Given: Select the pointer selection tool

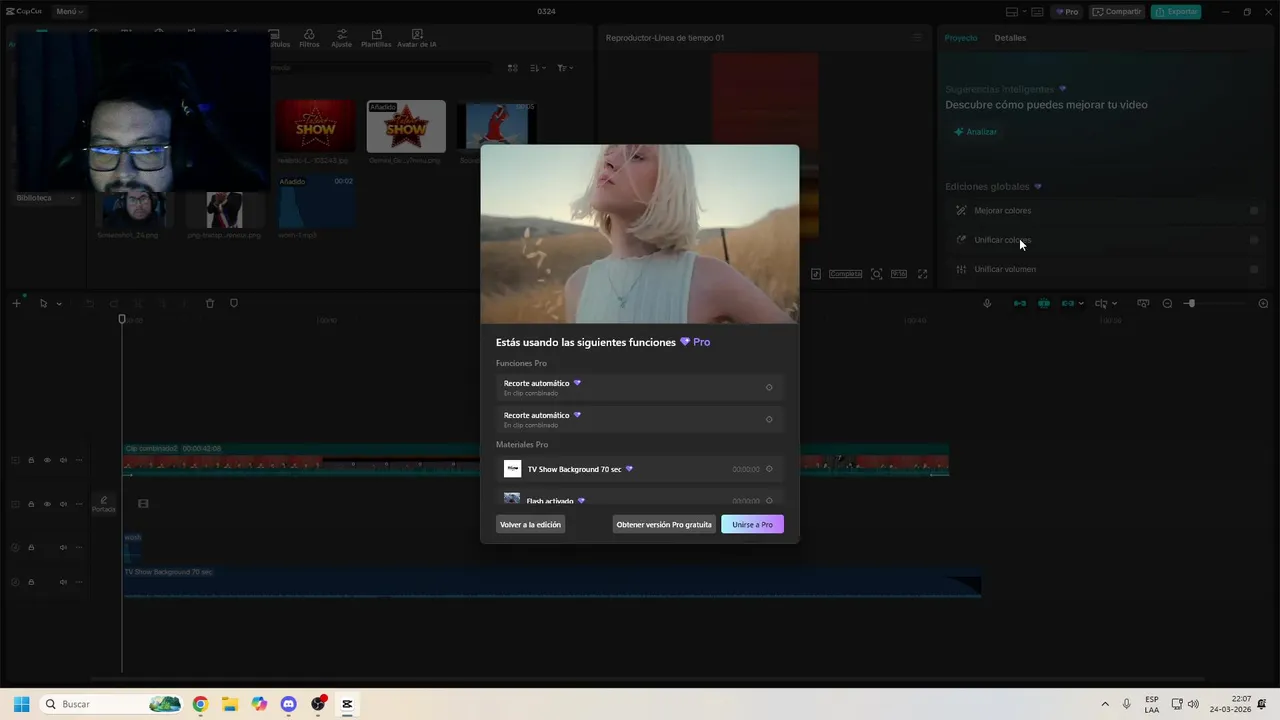Looking at the screenshot, I should click(43, 303).
